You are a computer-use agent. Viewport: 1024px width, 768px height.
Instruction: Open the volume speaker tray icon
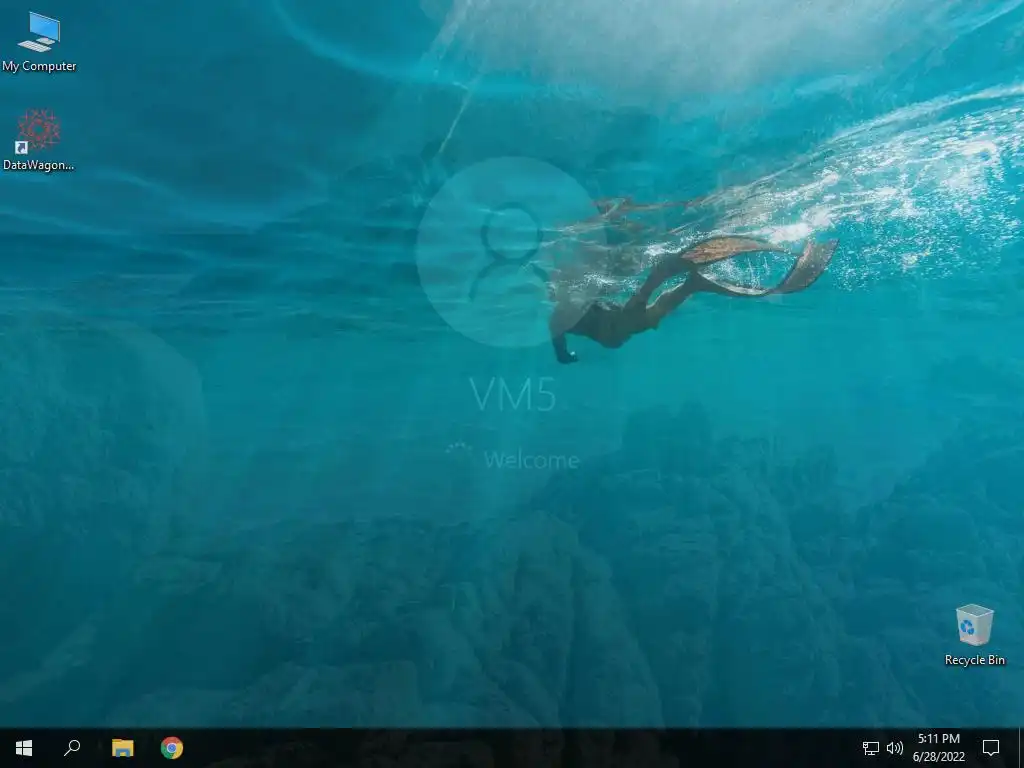click(895, 748)
